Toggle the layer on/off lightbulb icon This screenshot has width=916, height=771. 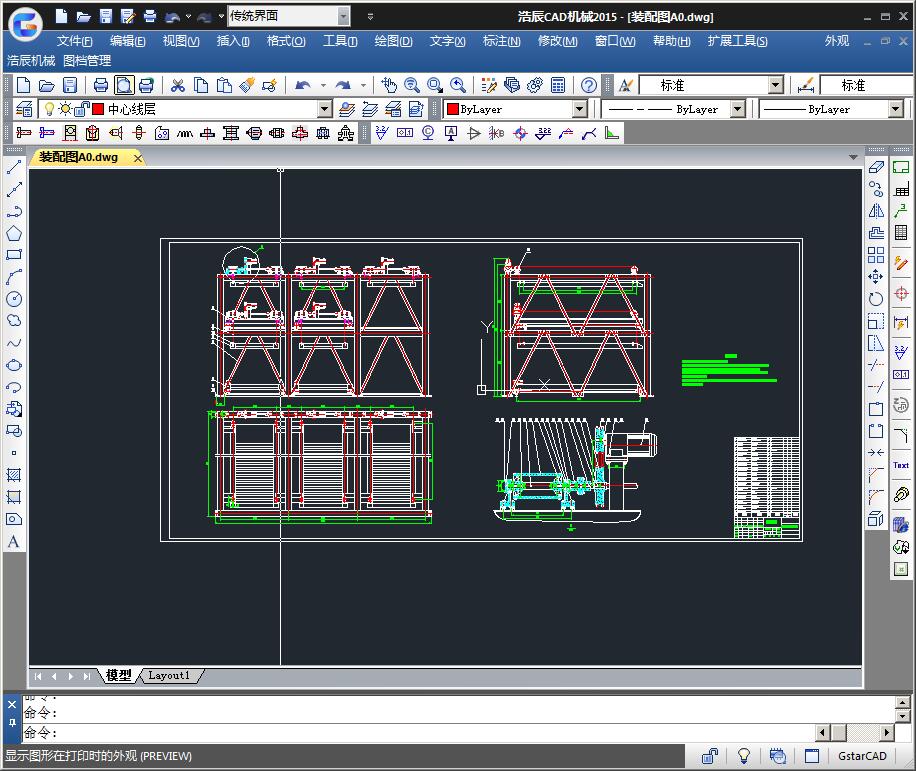48,109
